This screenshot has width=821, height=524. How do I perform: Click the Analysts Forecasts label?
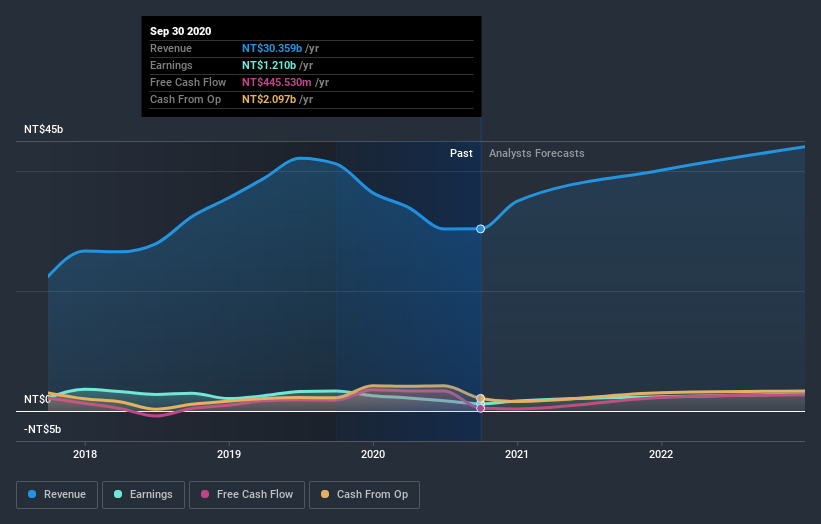[537, 153]
